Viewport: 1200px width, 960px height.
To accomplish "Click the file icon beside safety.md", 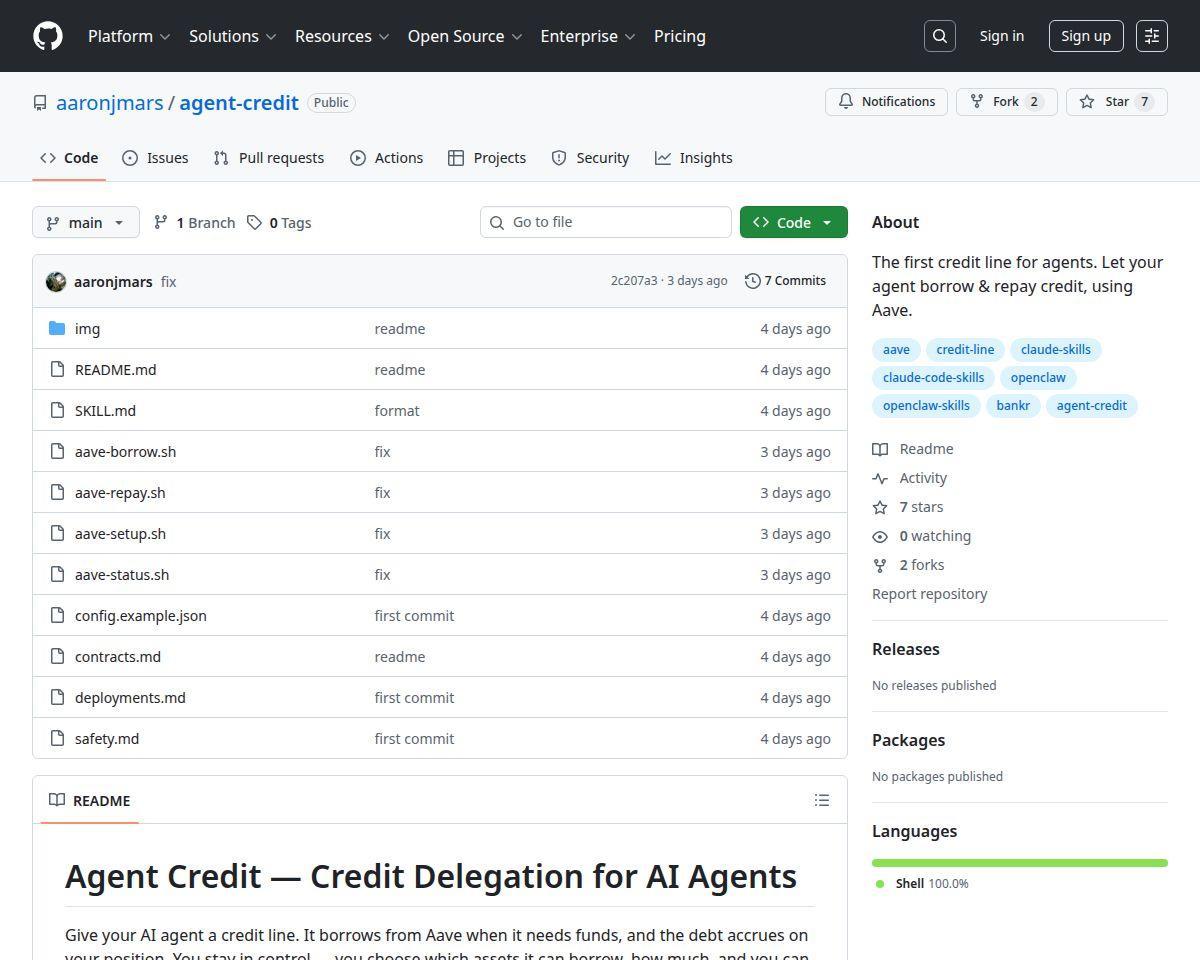I will click(57, 739).
